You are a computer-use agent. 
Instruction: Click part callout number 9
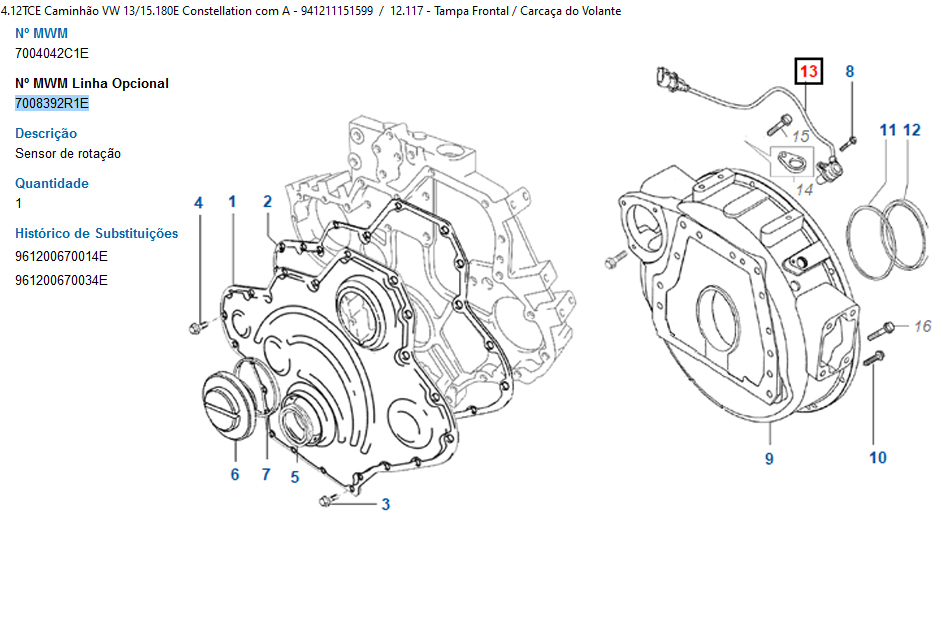coord(769,459)
